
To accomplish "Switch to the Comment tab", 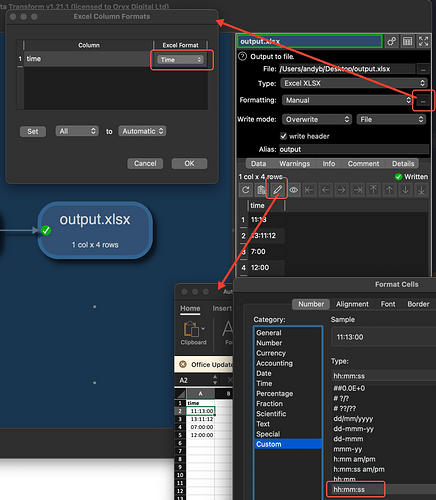I will tap(363, 164).
